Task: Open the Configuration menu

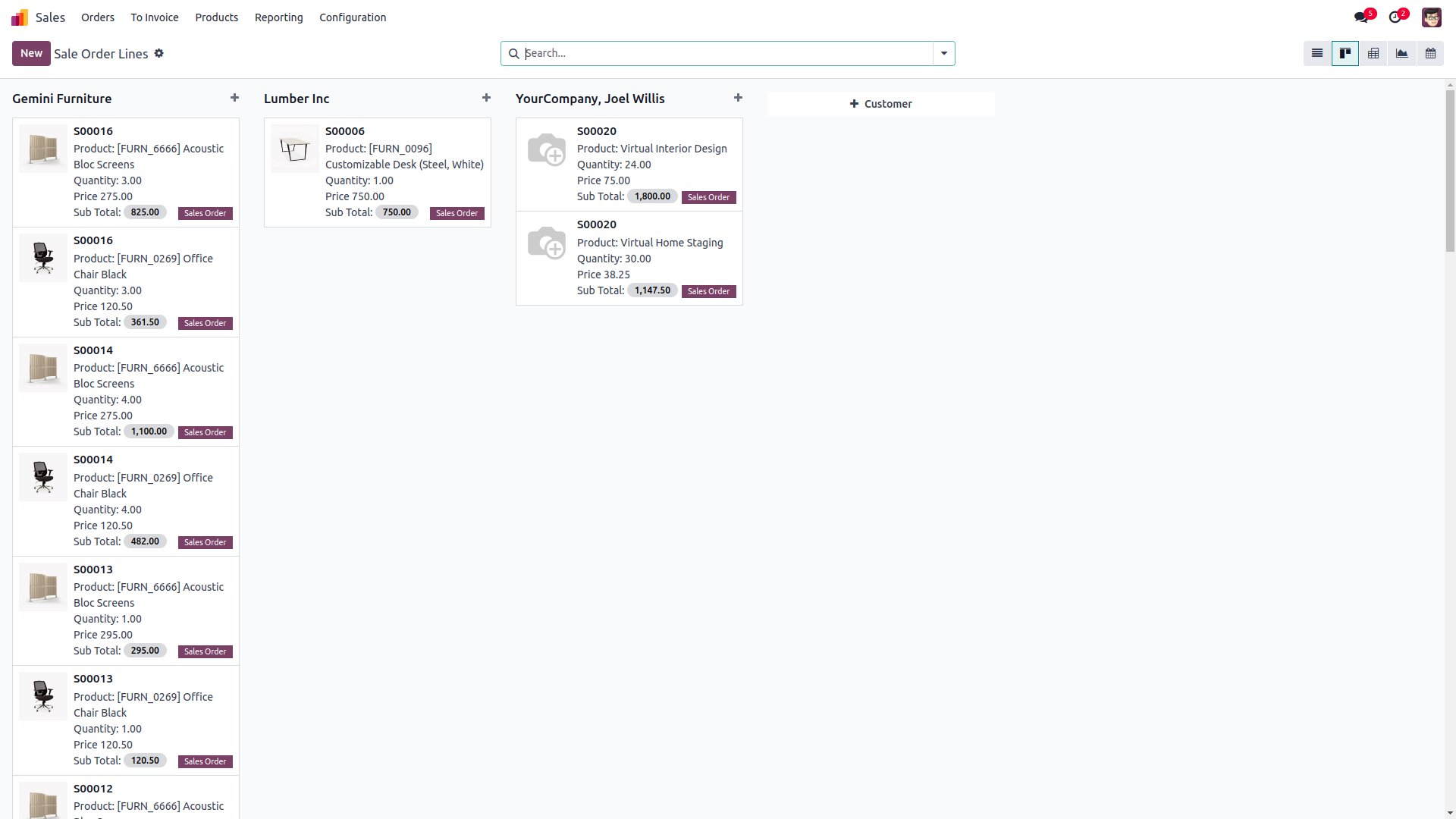Action: [x=353, y=17]
